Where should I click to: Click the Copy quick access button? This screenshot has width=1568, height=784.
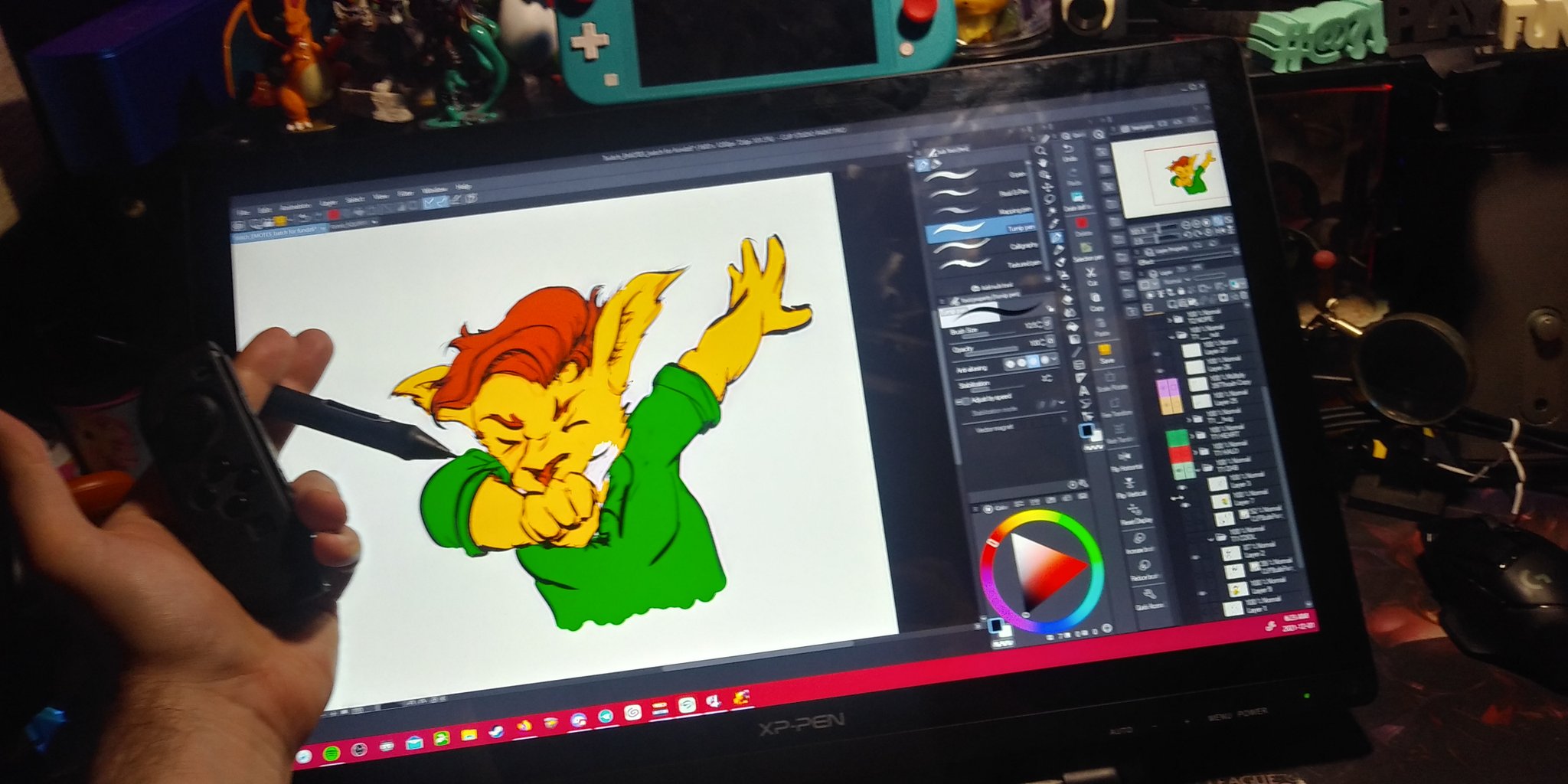(x=1095, y=301)
